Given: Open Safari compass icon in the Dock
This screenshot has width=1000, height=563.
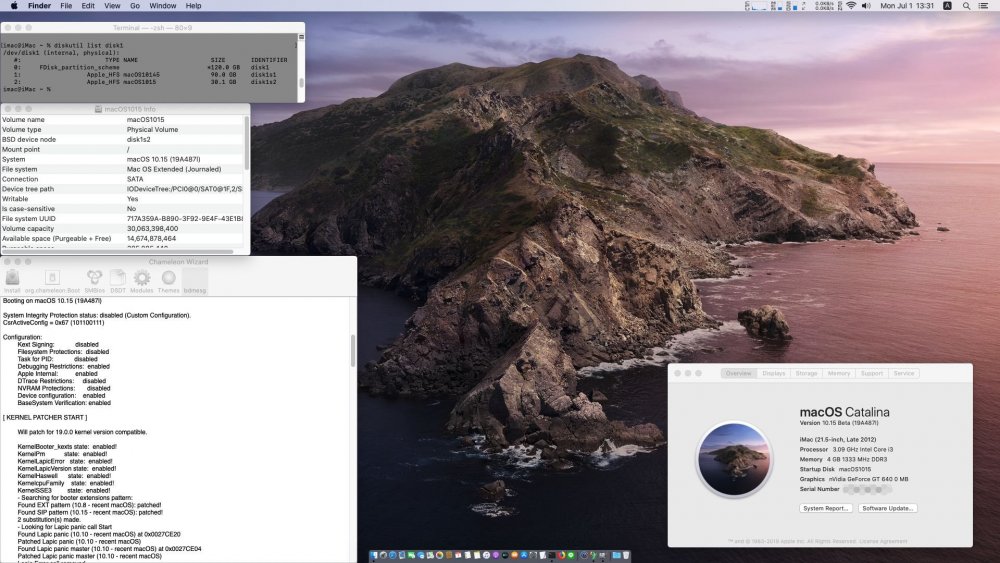Looking at the screenshot, I should point(393,555).
